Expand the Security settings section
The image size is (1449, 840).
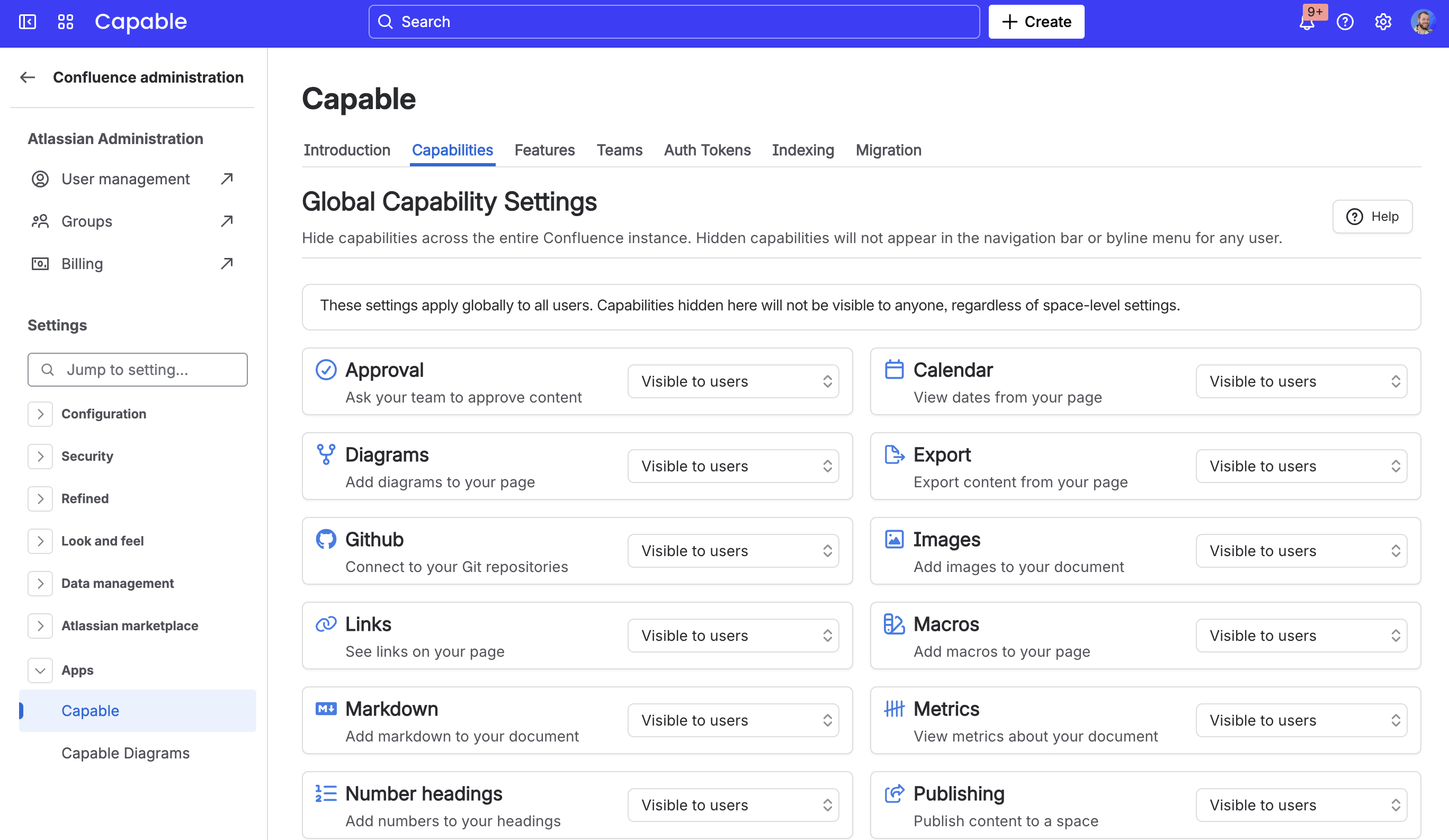click(x=40, y=456)
